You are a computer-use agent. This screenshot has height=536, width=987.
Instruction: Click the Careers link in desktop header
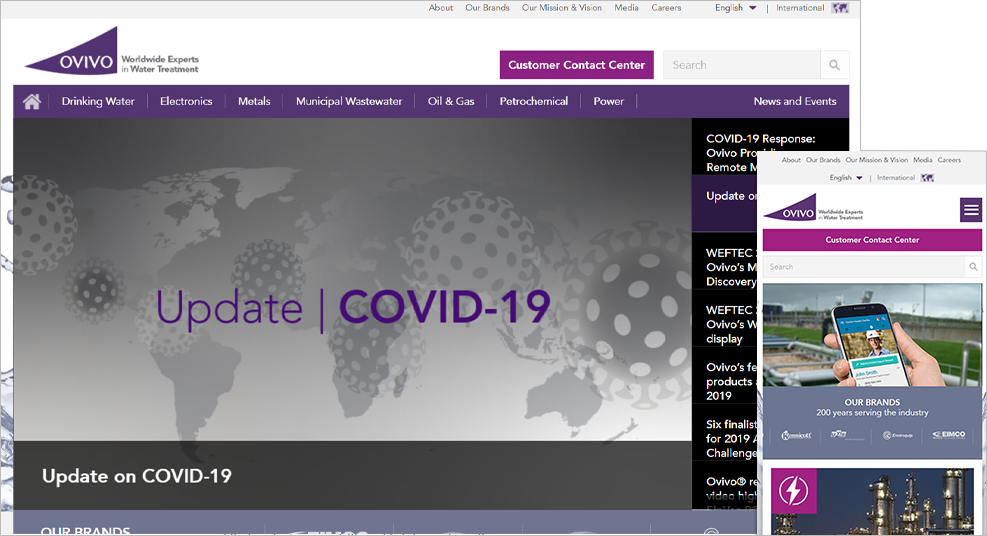point(666,8)
